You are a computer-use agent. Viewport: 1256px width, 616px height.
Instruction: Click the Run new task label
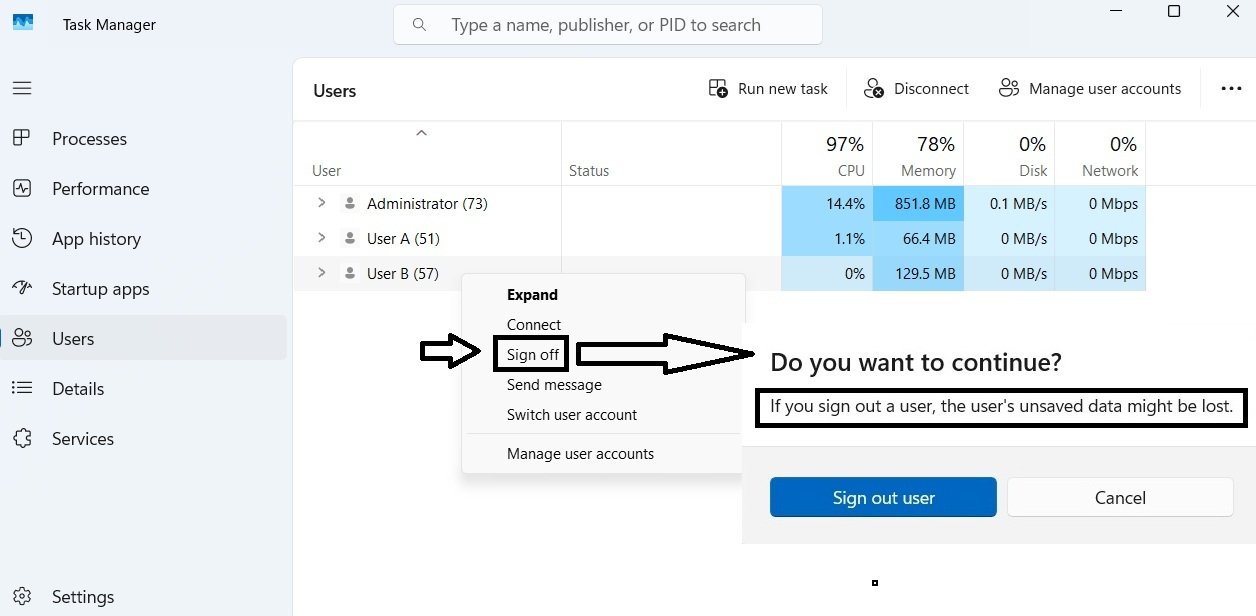[783, 89]
